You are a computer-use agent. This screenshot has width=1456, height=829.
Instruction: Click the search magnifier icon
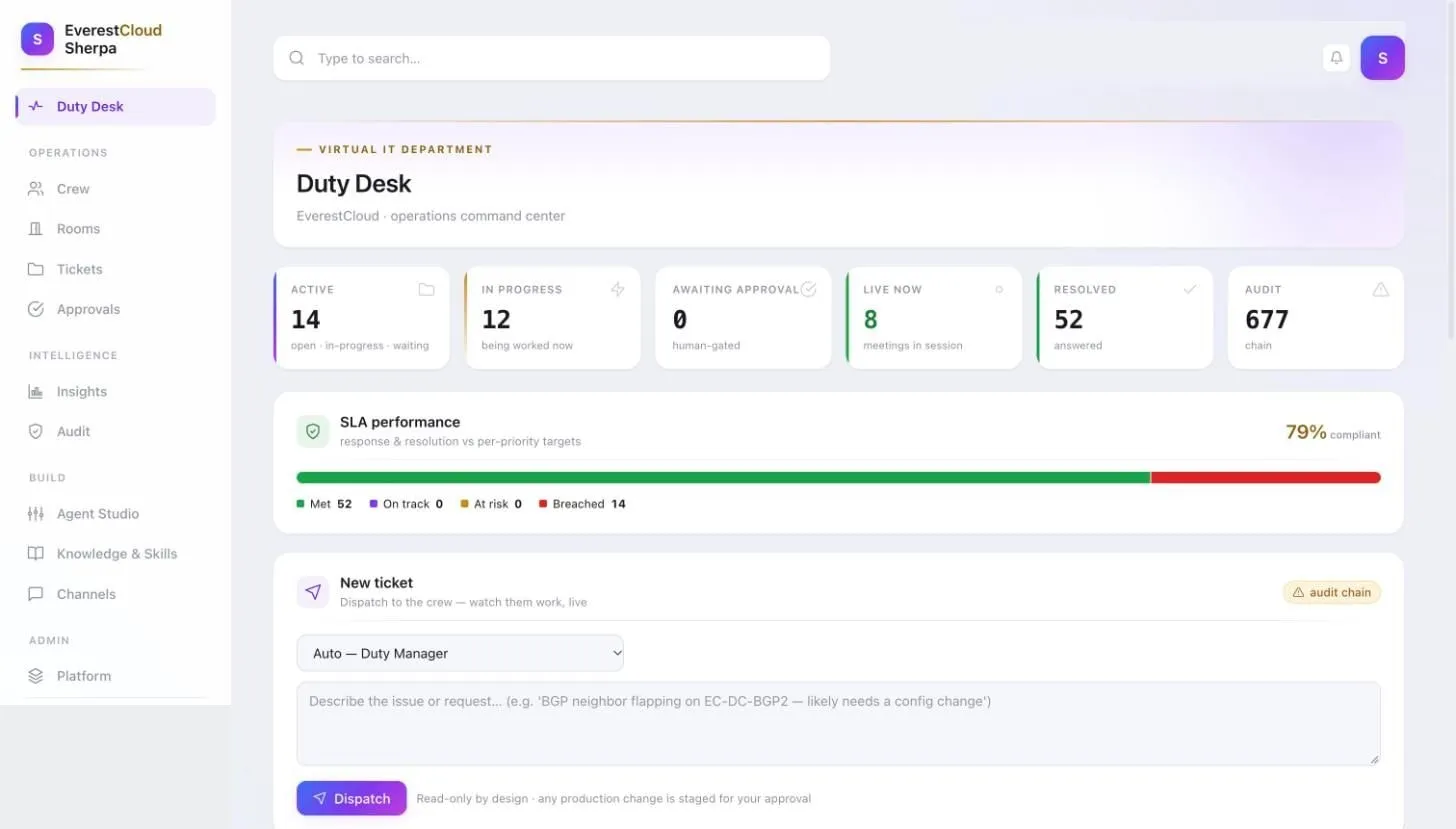297,58
